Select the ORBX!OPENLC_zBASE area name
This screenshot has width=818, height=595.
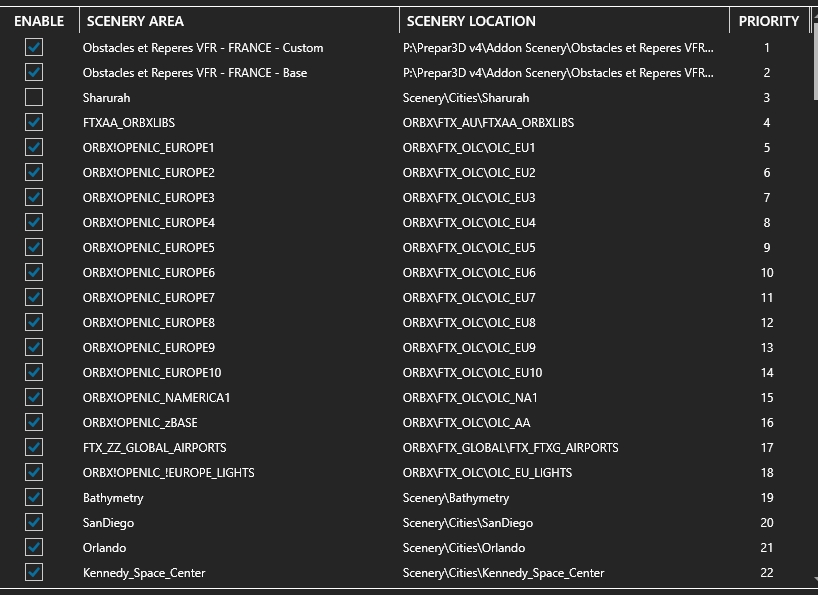coord(140,423)
